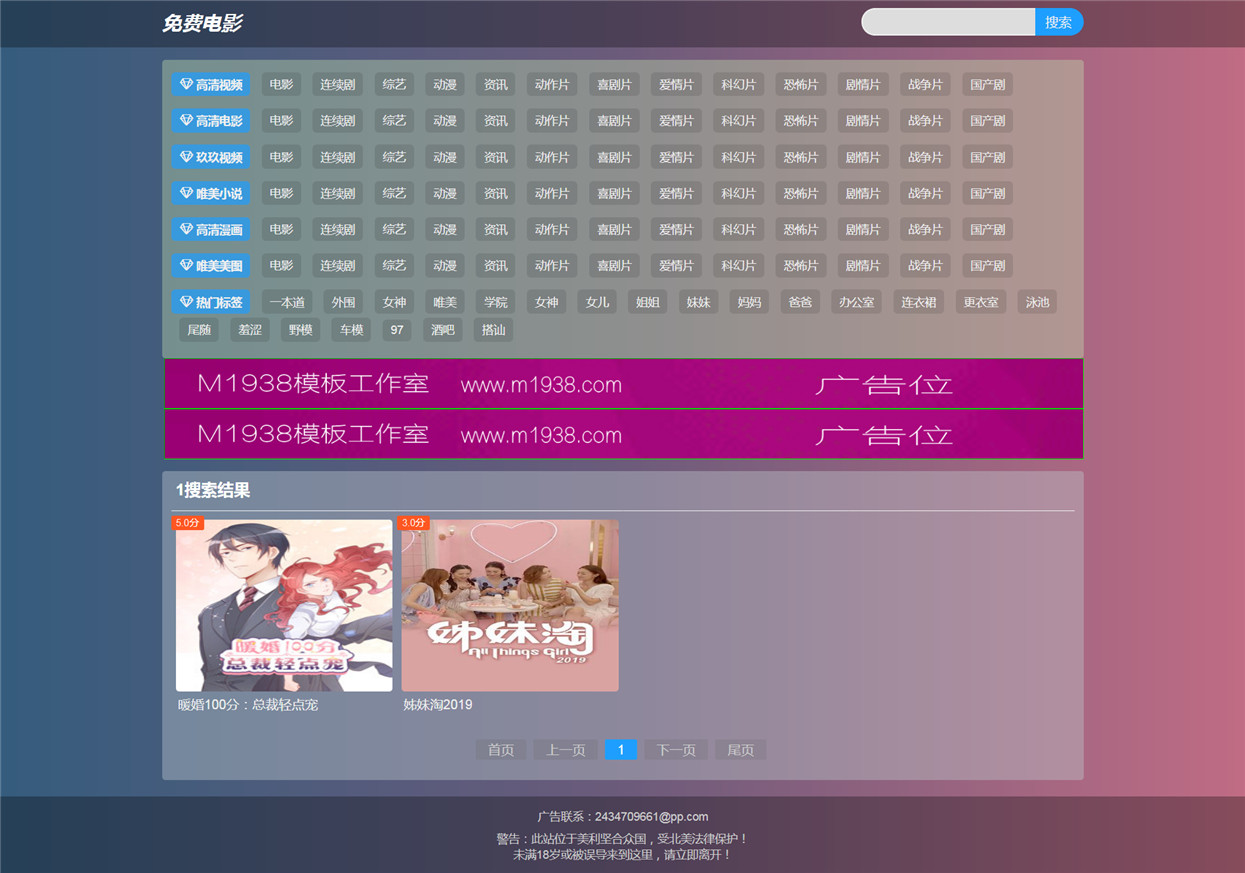Open the 唯美小说 diamond category label
The height and width of the screenshot is (873, 1245).
pyautogui.click(x=211, y=193)
